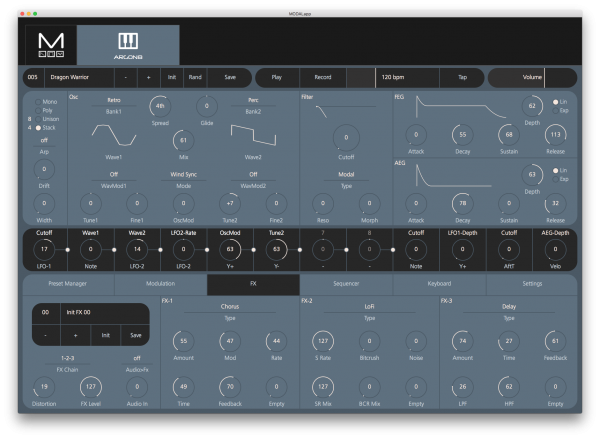
Task: Switch to the Modulation tab
Action: pos(161,284)
